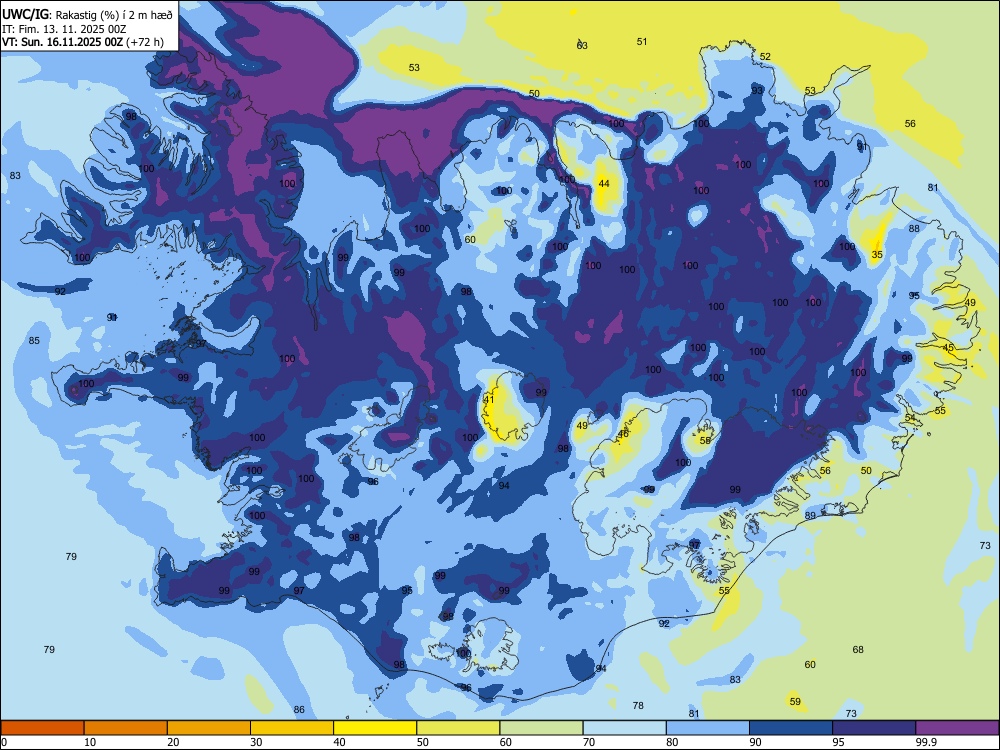
Task: Select the '95' value on the eastern map
Action: coord(915,296)
